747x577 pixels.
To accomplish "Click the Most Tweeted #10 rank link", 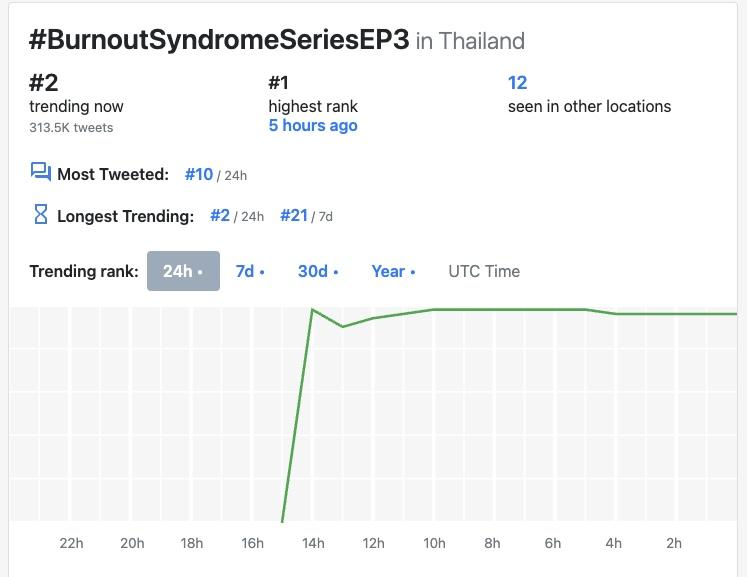I will point(199,174).
